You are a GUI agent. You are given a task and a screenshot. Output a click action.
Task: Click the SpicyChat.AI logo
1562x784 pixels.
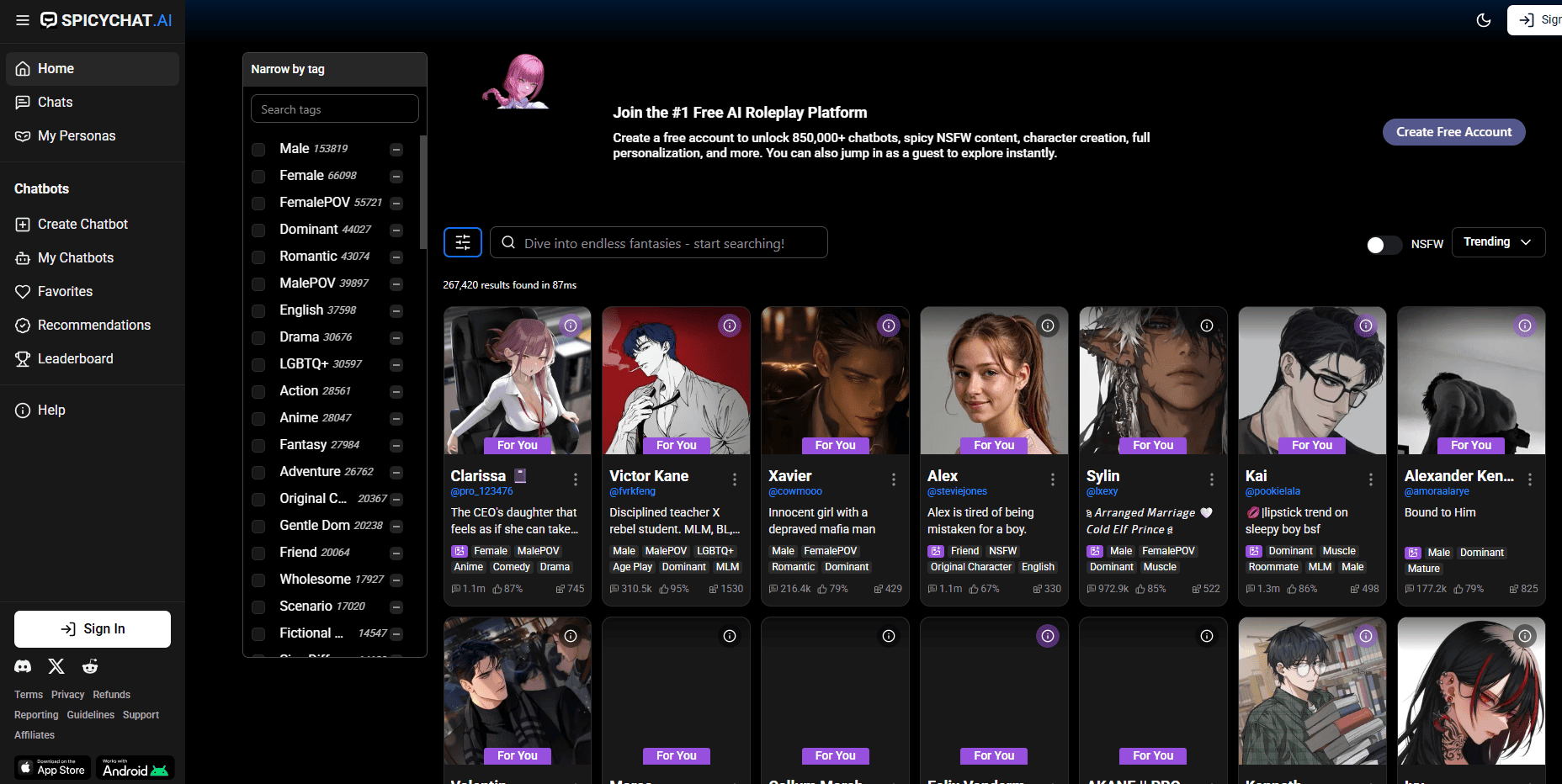107,20
